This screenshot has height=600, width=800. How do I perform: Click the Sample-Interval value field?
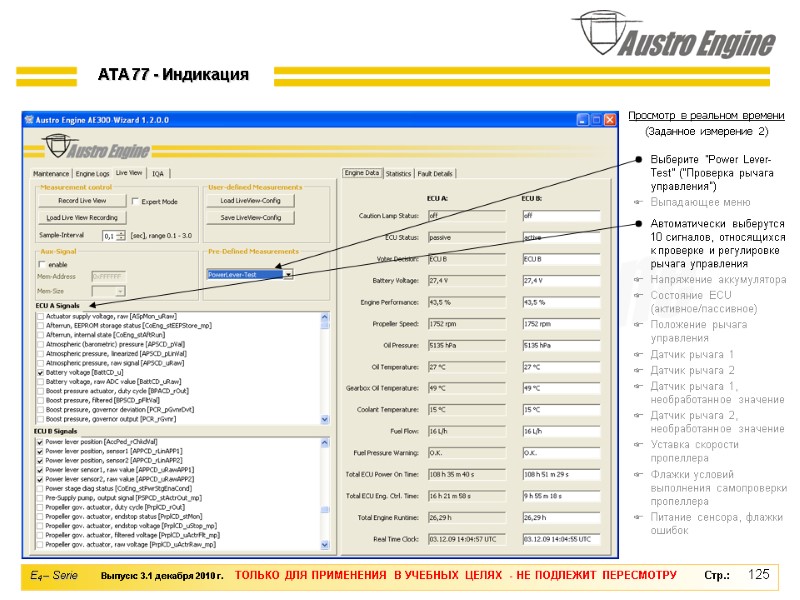click(x=110, y=236)
